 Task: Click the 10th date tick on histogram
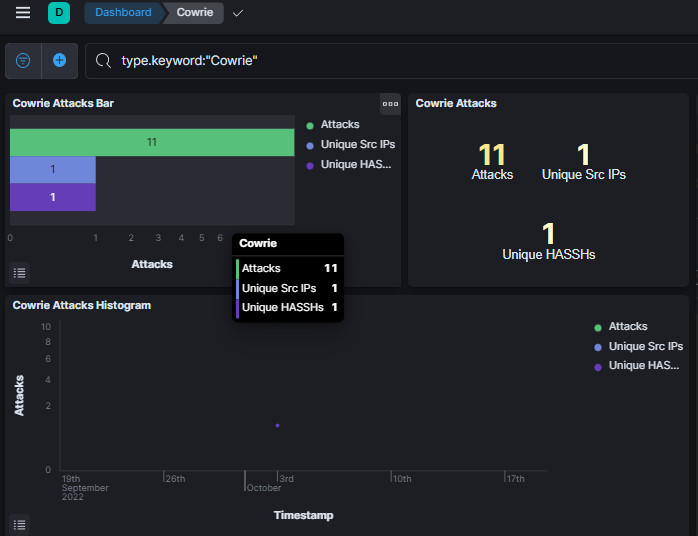[402, 479]
